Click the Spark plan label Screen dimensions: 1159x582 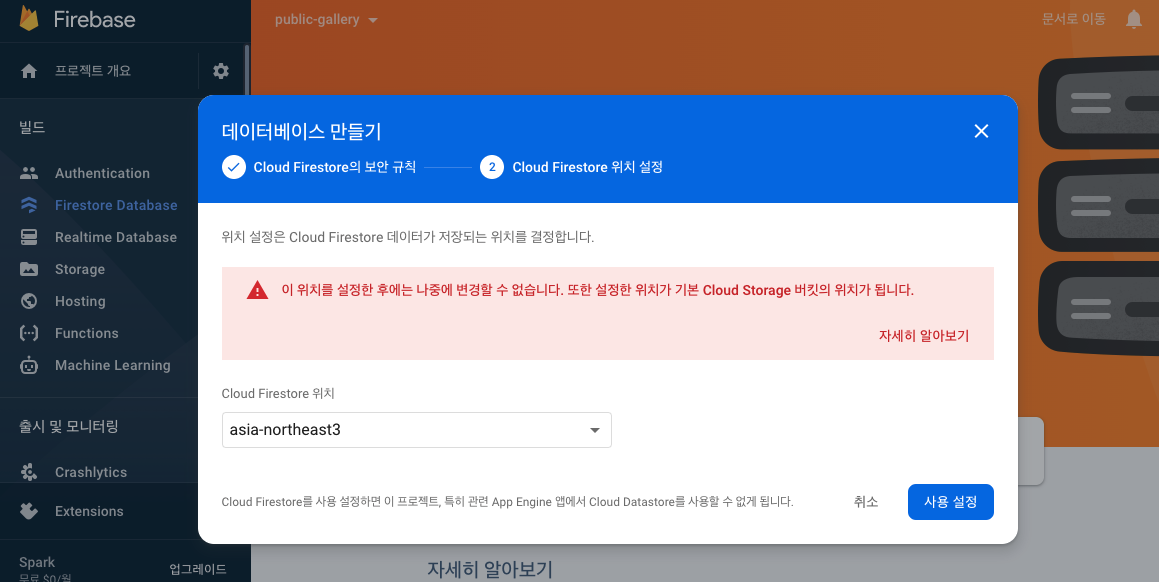(x=37, y=562)
